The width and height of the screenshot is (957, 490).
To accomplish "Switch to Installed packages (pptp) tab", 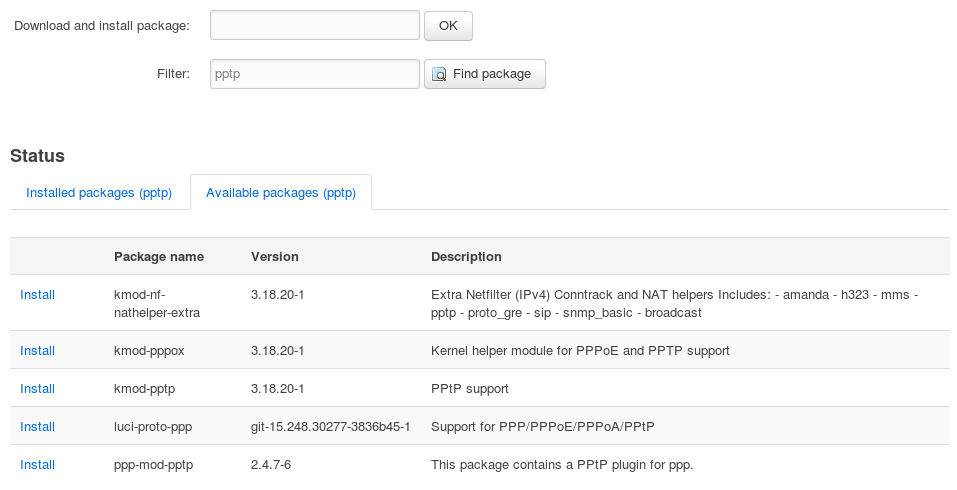I will coord(99,193).
